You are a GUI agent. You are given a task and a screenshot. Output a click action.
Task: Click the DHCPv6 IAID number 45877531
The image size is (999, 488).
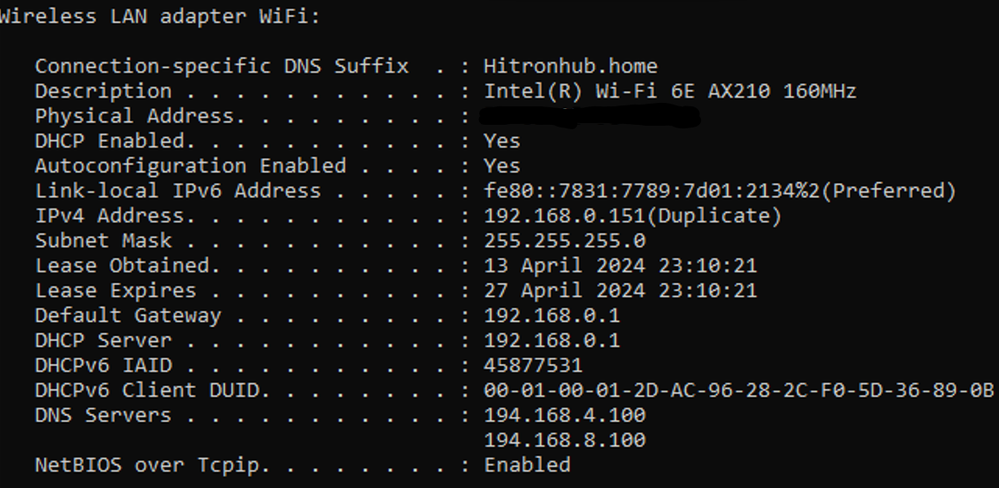(x=533, y=366)
